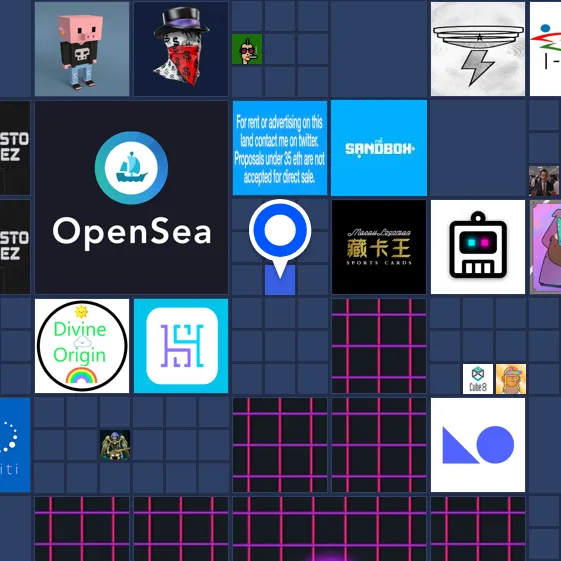This screenshot has height=561, width=561.
Task: Open the purple cloaked character tile
Action: [x=546, y=247]
